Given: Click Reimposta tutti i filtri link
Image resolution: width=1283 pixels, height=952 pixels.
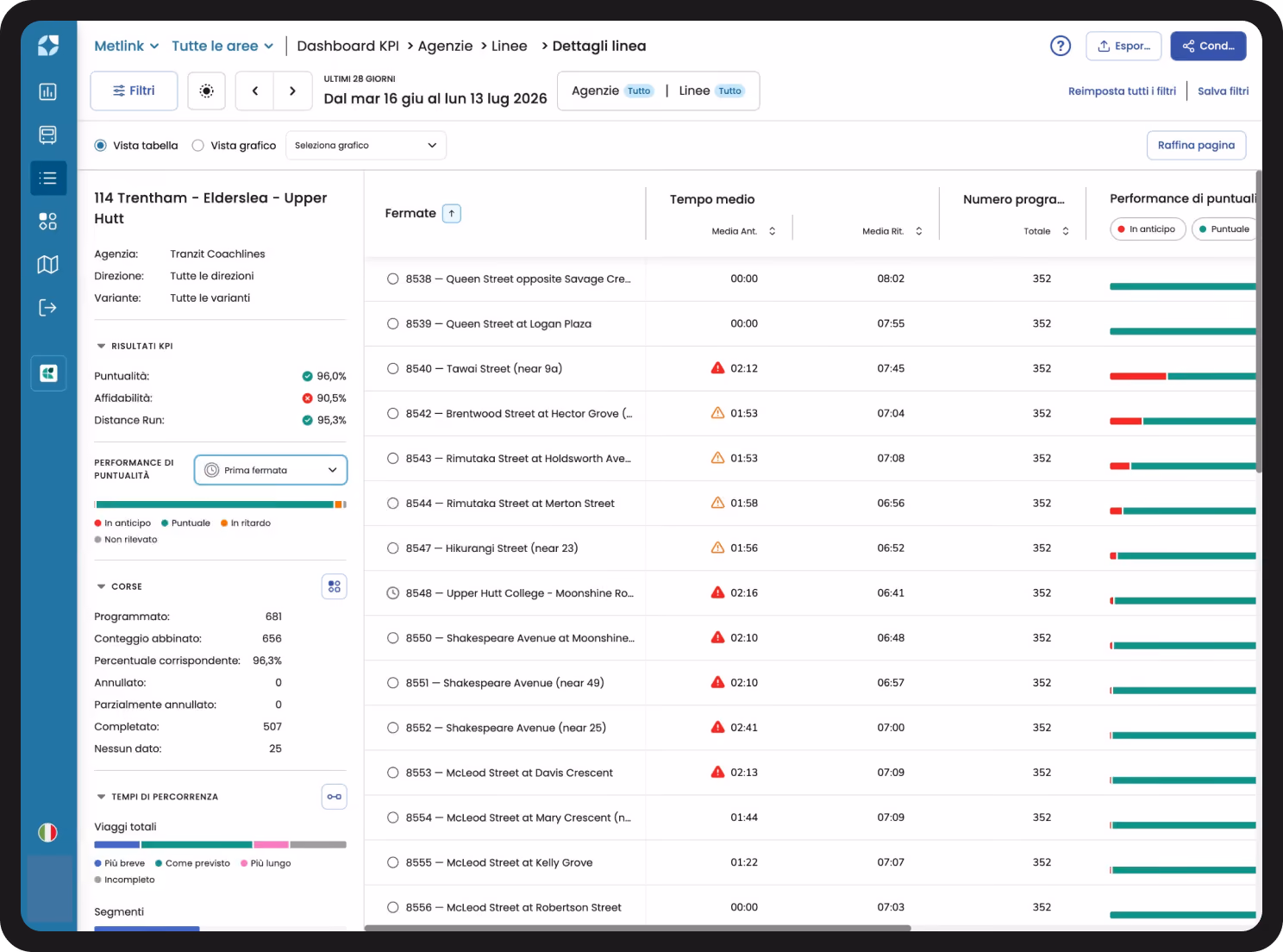Looking at the screenshot, I should (x=1122, y=91).
